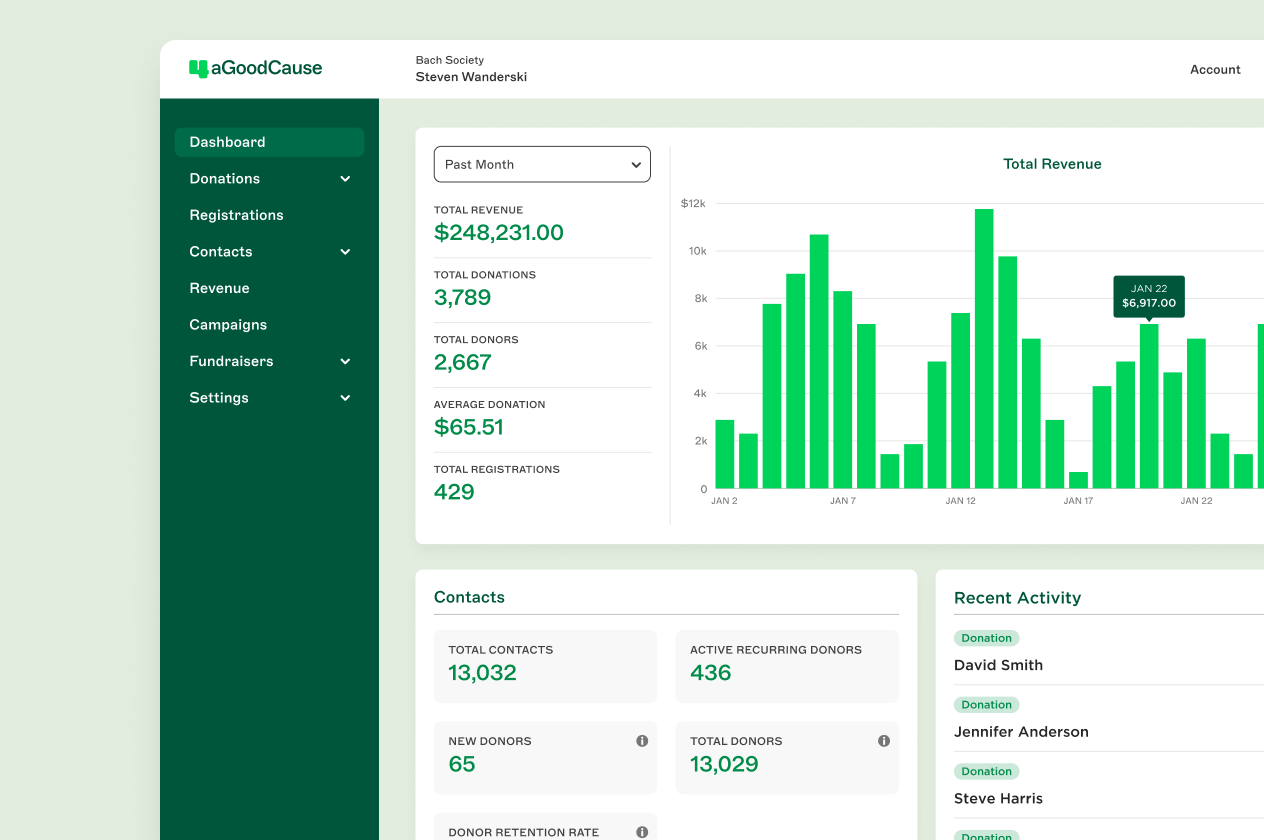Click the Active Recurring Donors 436 card
Screen dimensions: 1264x840
[x=787, y=666]
